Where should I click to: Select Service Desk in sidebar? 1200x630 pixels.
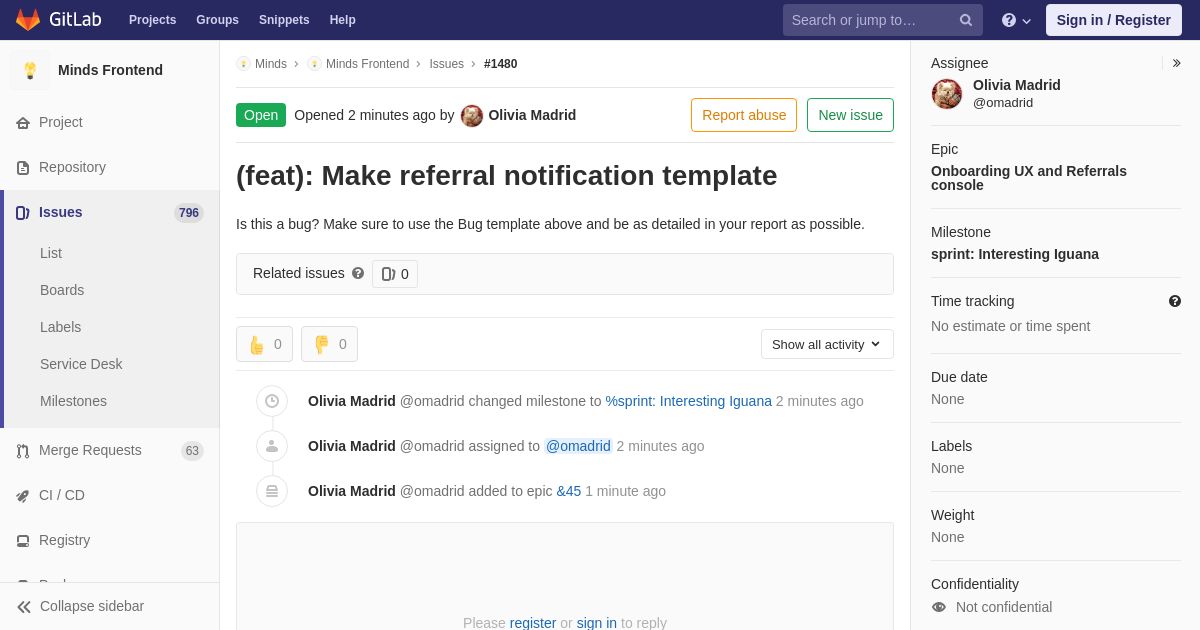coord(81,364)
